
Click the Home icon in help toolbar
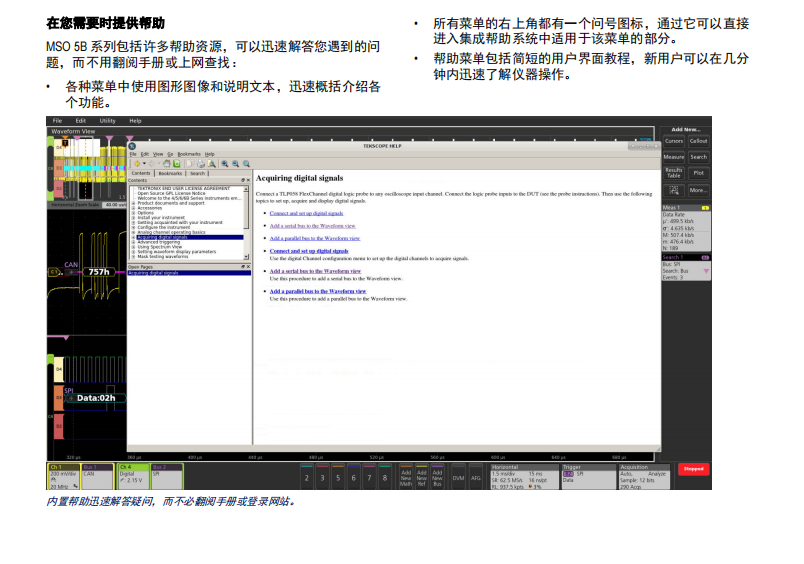167,164
